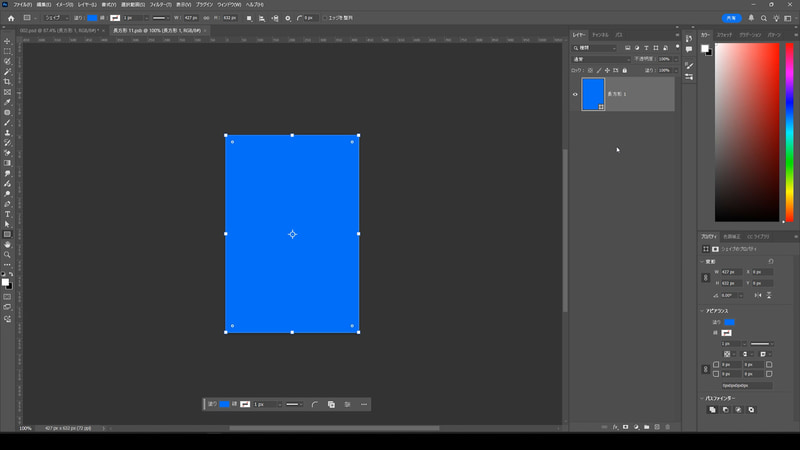
Task: Toggle lock transparent pixels in Layers panel
Action: pyautogui.click(x=590, y=70)
